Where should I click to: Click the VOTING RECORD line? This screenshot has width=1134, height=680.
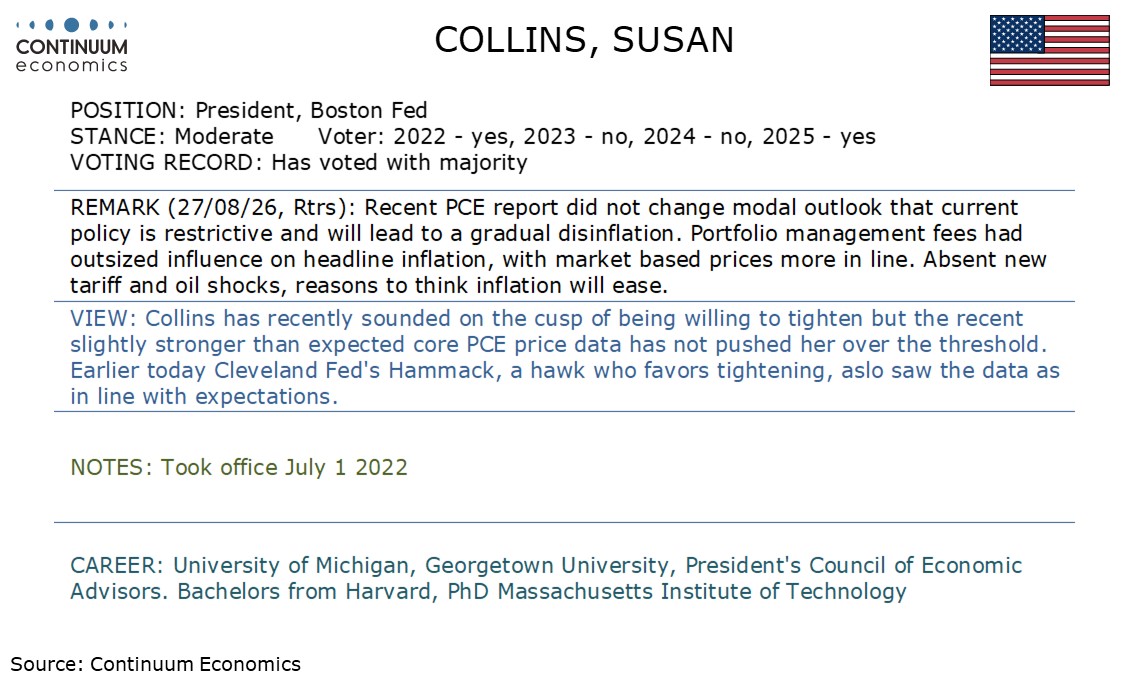coord(299,162)
